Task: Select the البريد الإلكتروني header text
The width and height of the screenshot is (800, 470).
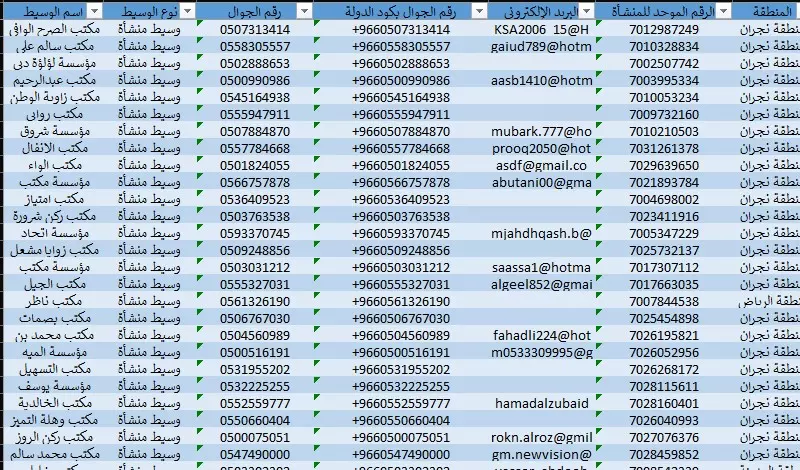Action: pos(541,11)
